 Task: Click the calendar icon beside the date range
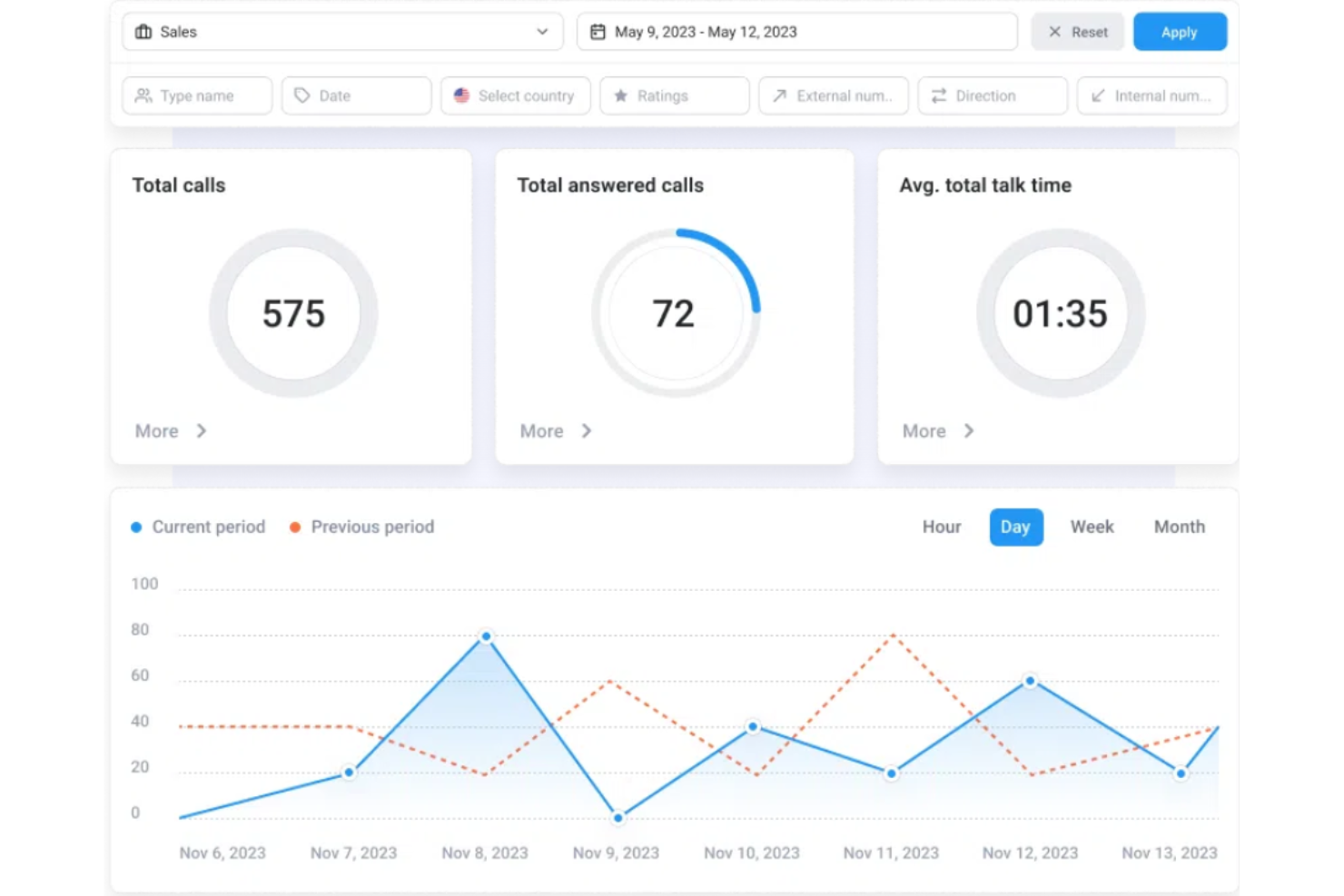(x=597, y=31)
